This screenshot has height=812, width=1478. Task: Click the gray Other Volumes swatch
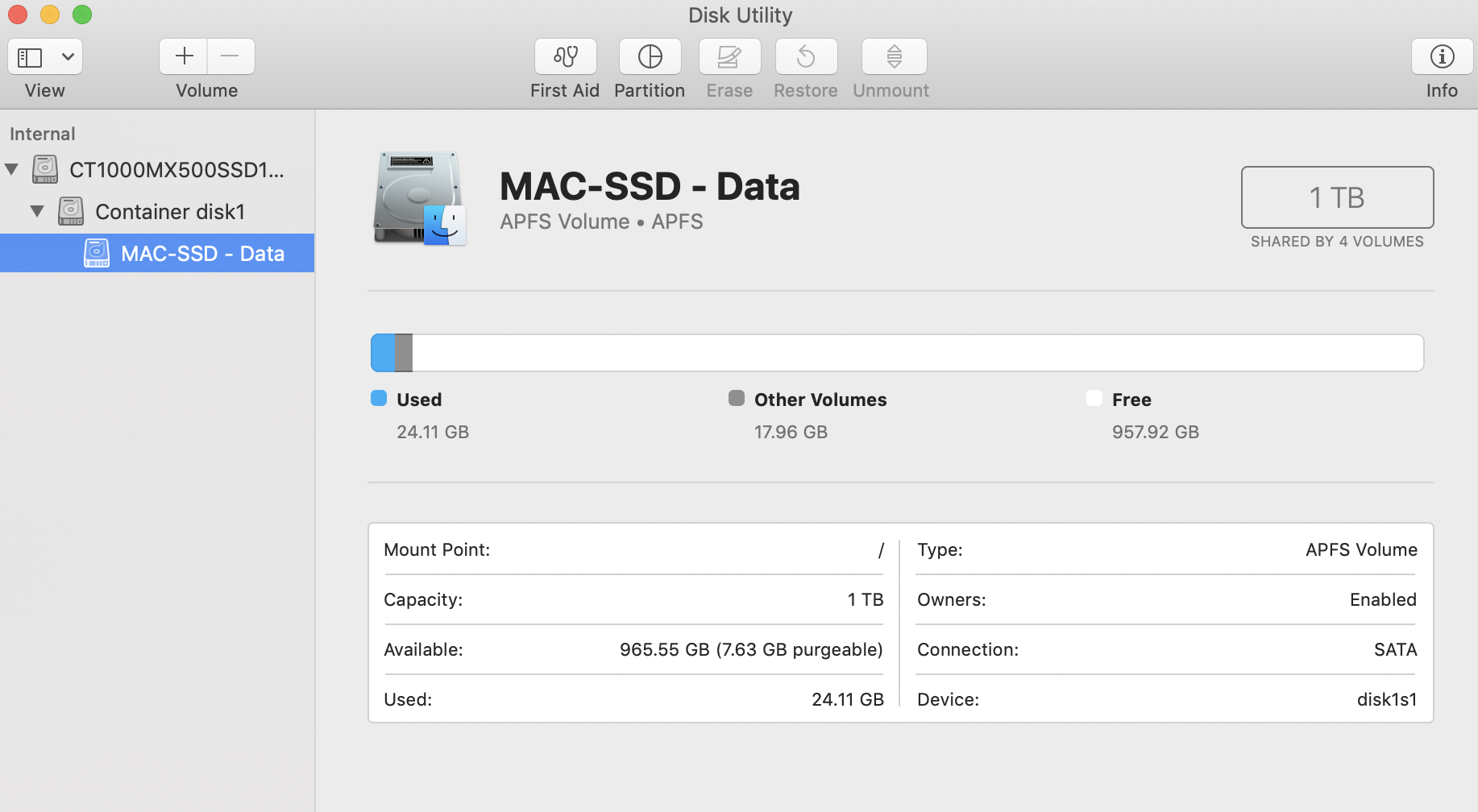coord(737,398)
